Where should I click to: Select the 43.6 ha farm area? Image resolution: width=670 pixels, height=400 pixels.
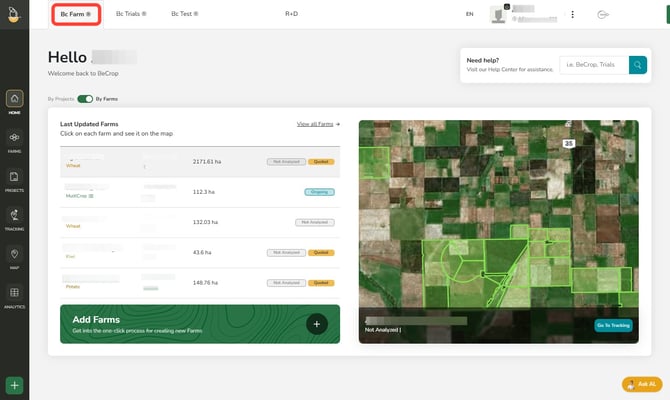[202, 253]
